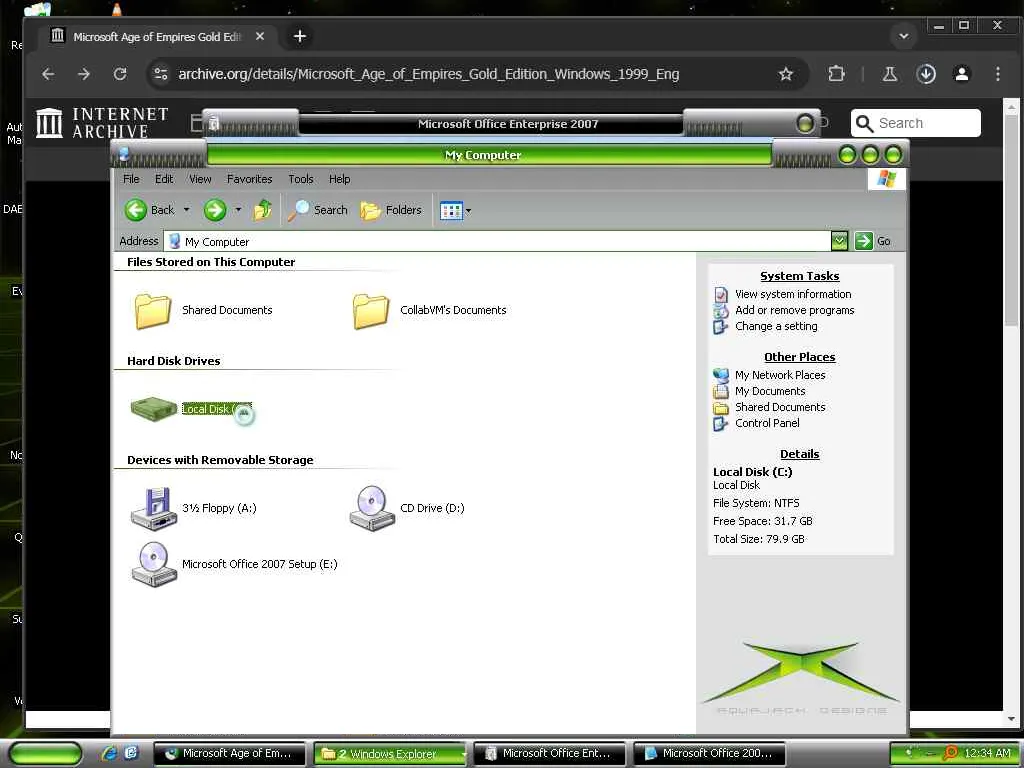Open the 2 Windows Explorer taskbar group

point(390,754)
